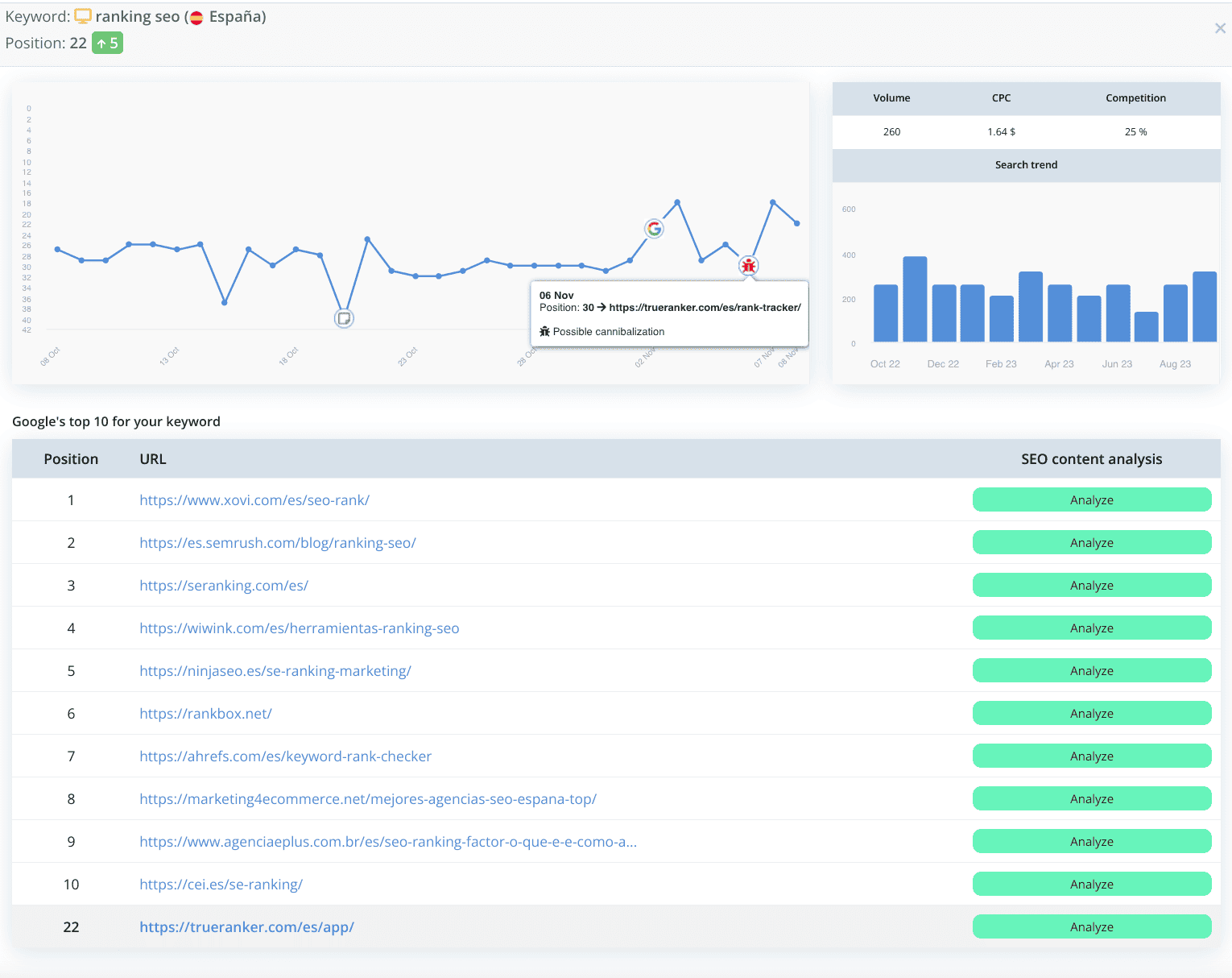Click the Spain flag icon next to España
The height and width of the screenshot is (978, 1232).
(196, 15)
